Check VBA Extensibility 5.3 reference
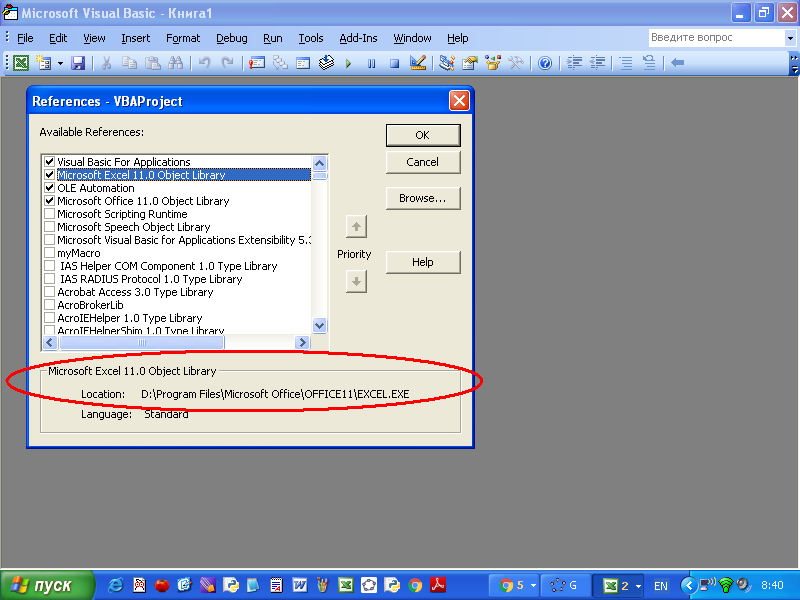800x600 pixels. coord(49,240)
